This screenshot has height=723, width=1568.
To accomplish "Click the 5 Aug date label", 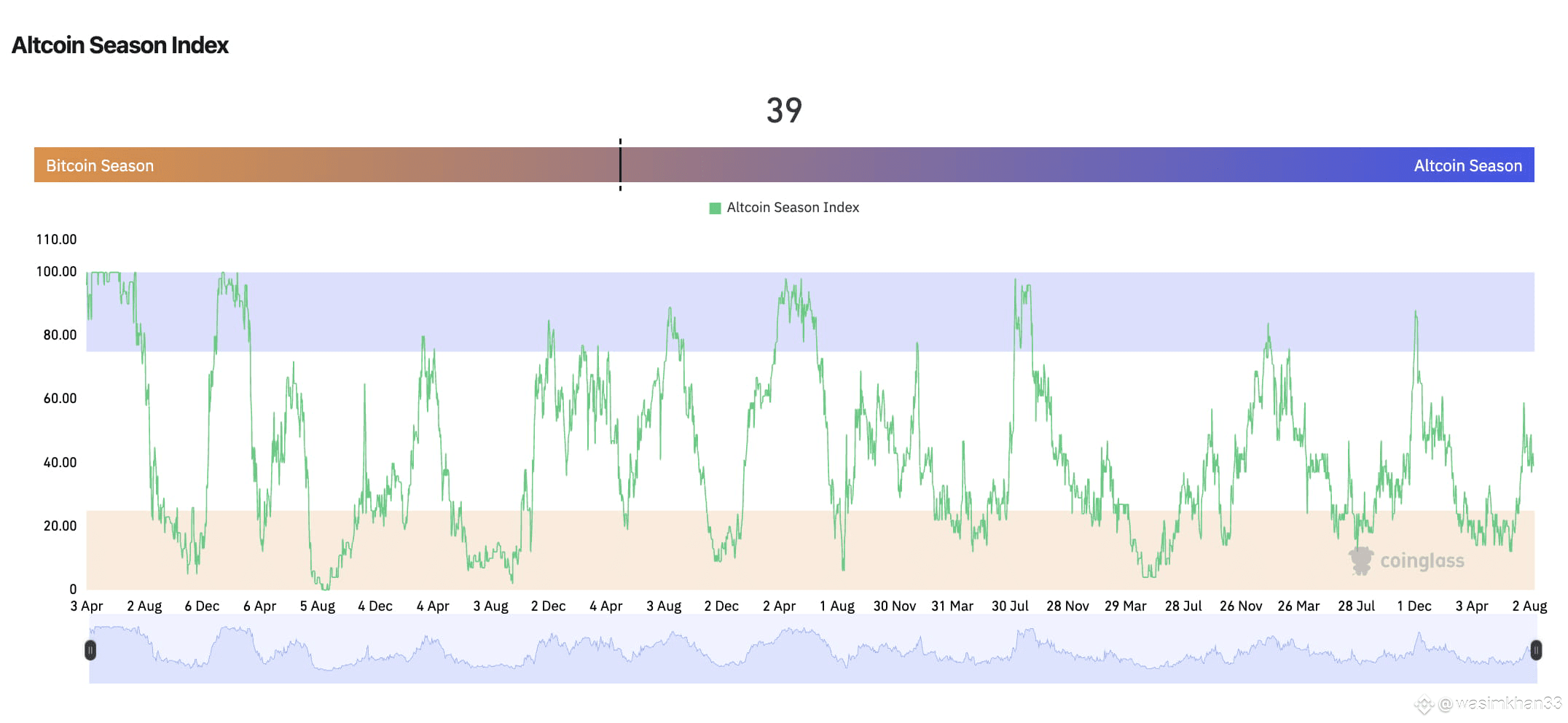I will pyautogui.click(x=318, y=606).
